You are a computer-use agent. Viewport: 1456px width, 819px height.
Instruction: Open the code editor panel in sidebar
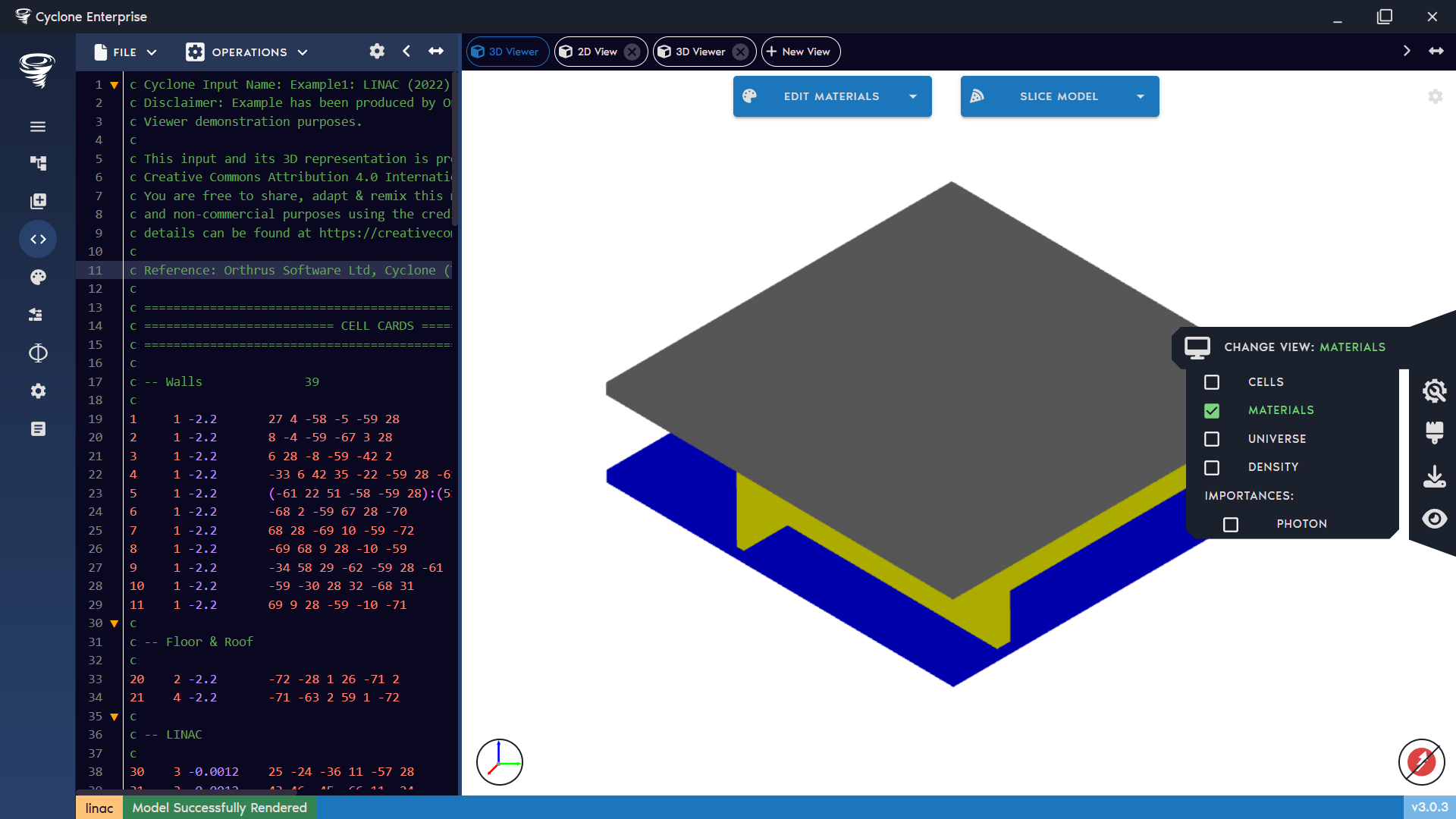tap(38, 239)
